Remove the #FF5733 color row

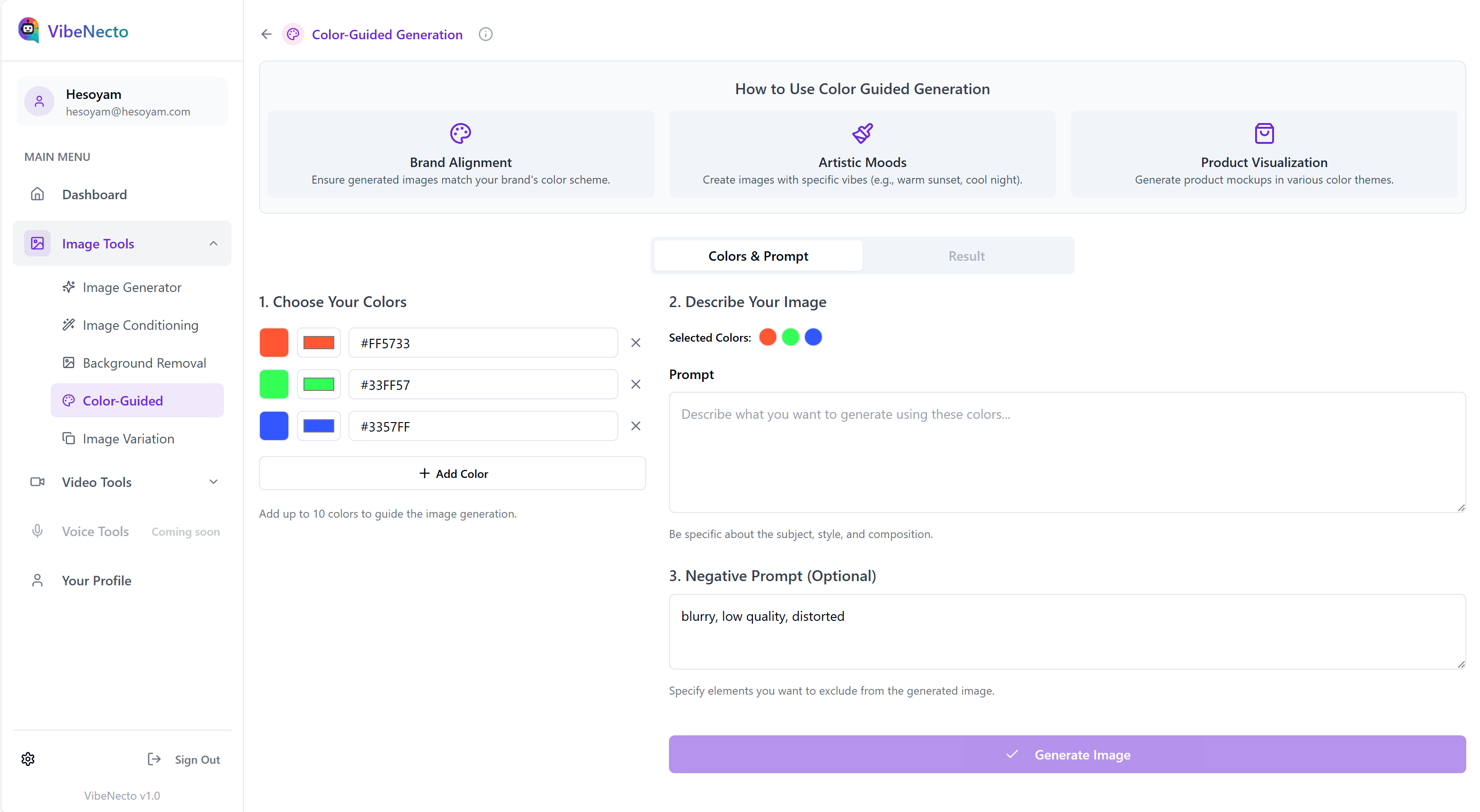pos(635,343)
